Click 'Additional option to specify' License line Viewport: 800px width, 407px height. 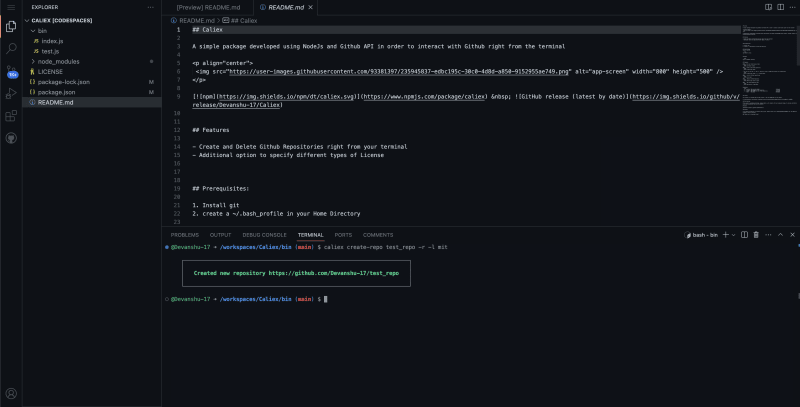(288, 155)
